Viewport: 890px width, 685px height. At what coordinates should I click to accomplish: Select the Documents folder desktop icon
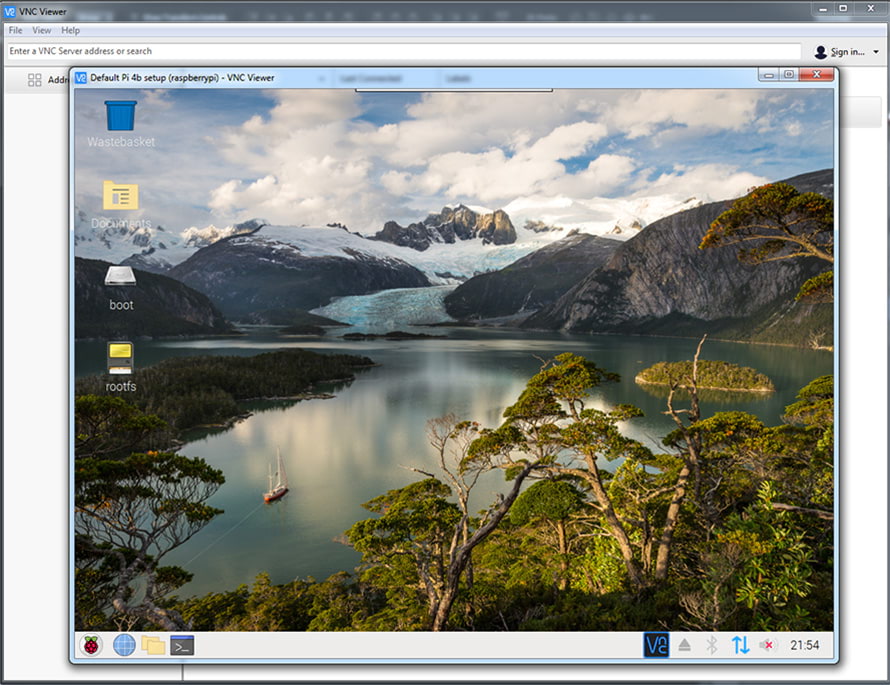[120, 197]
